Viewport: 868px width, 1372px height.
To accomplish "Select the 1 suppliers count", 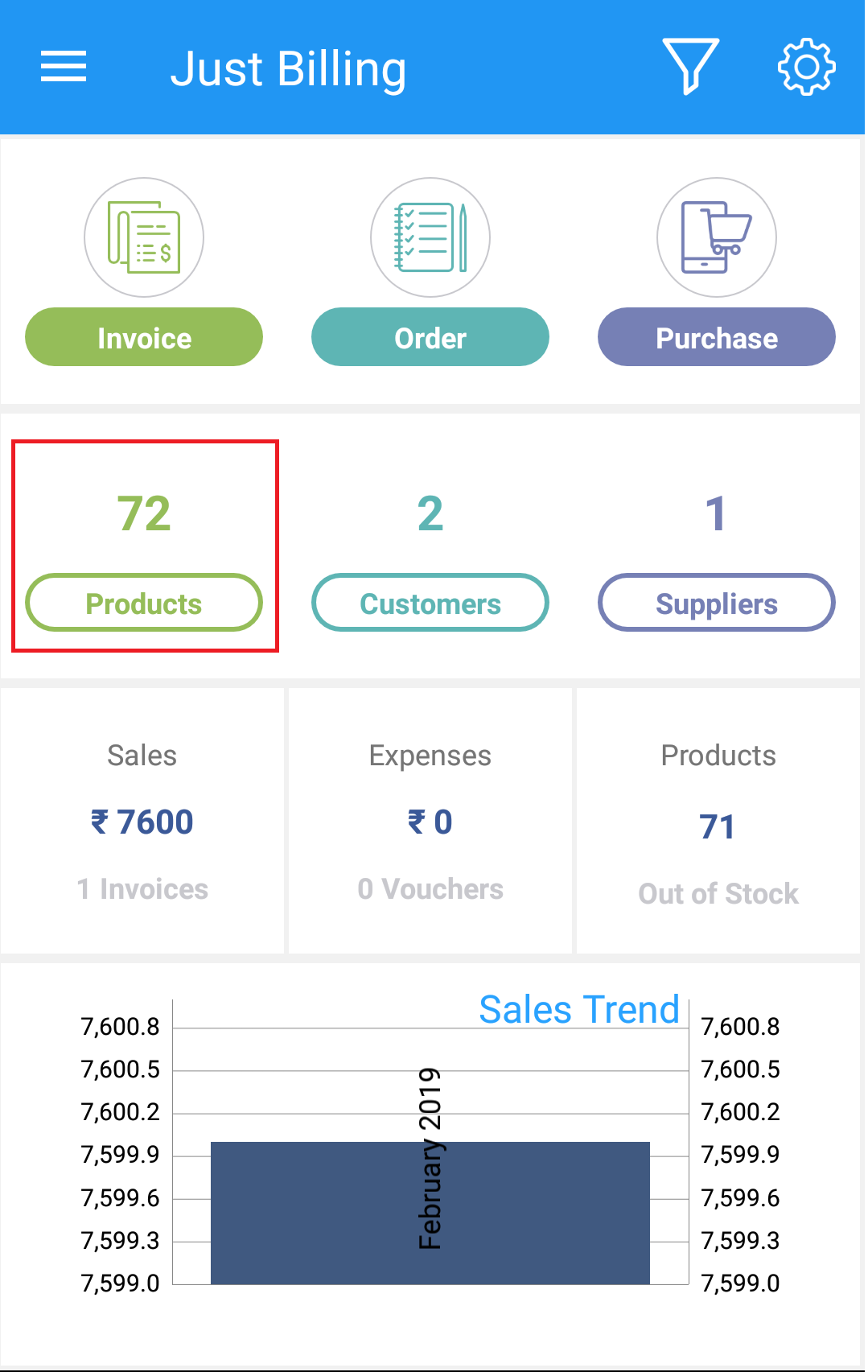I will point(716,513).
